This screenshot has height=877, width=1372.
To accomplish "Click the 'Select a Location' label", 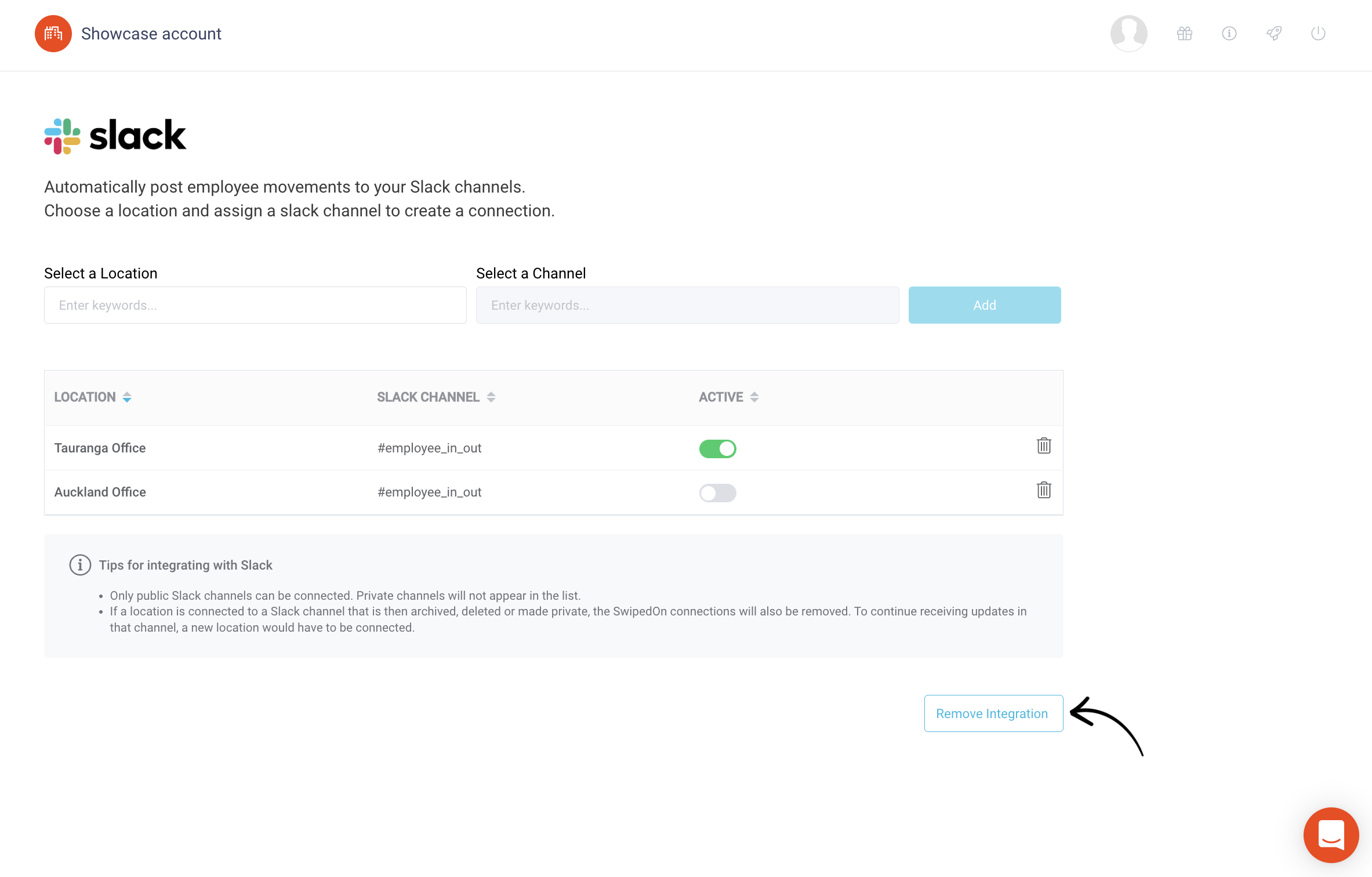I will point(101,273).
